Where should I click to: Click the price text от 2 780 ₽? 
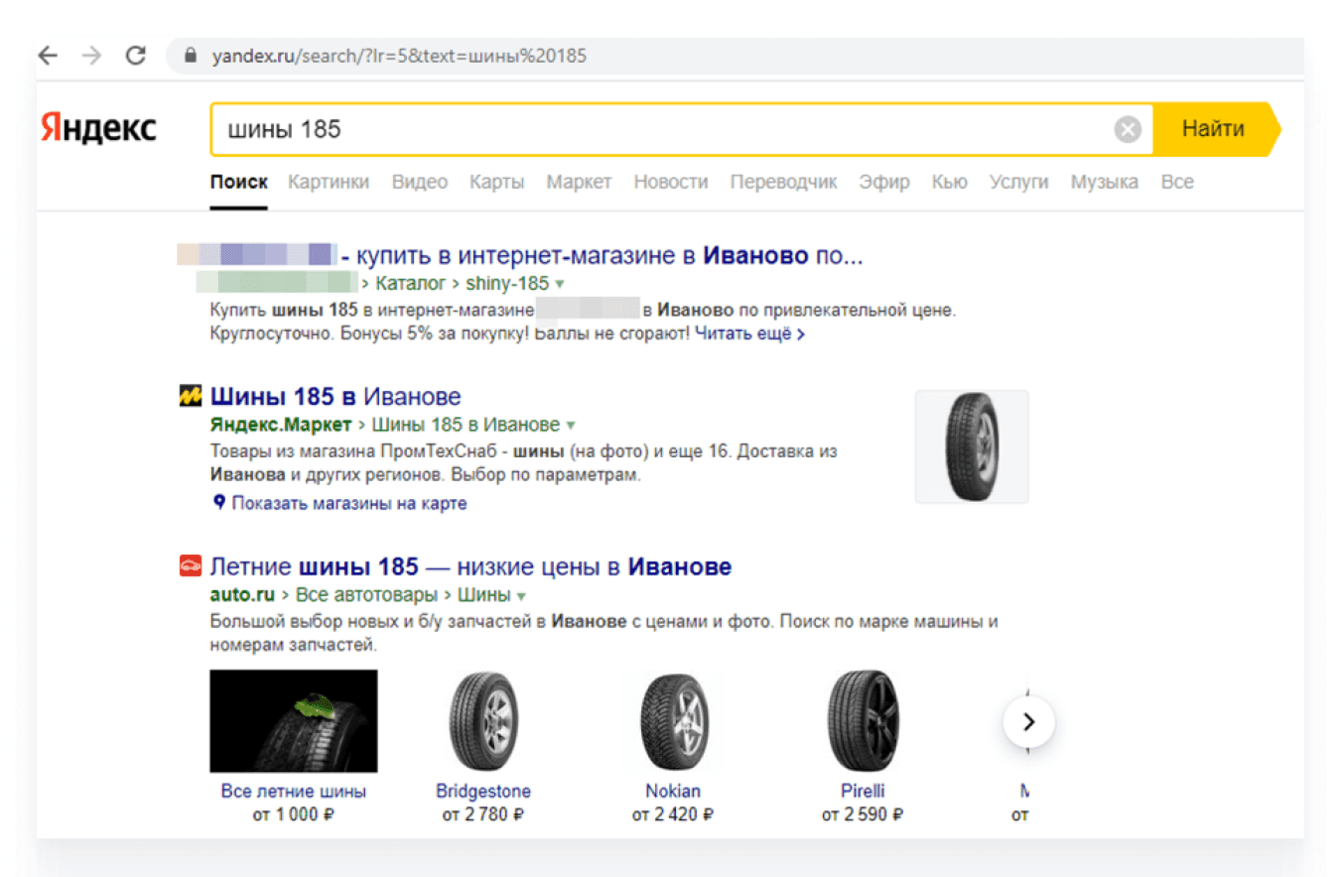click(x=483, y=815)
